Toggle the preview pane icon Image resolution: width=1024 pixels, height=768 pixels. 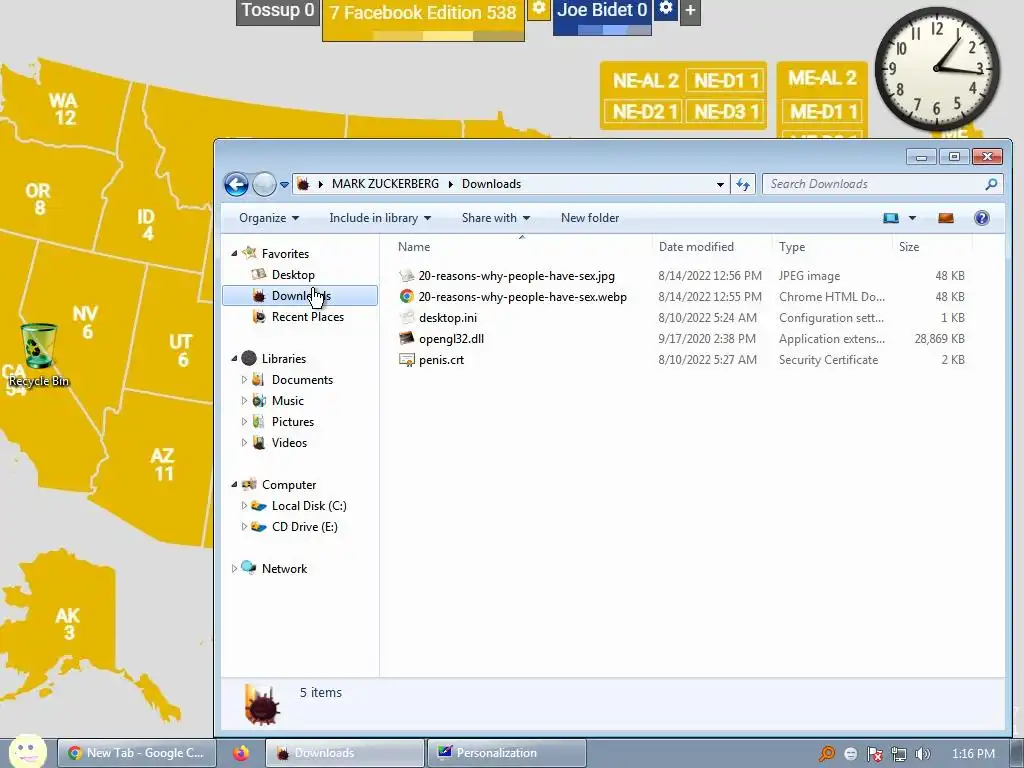[946, 218]
